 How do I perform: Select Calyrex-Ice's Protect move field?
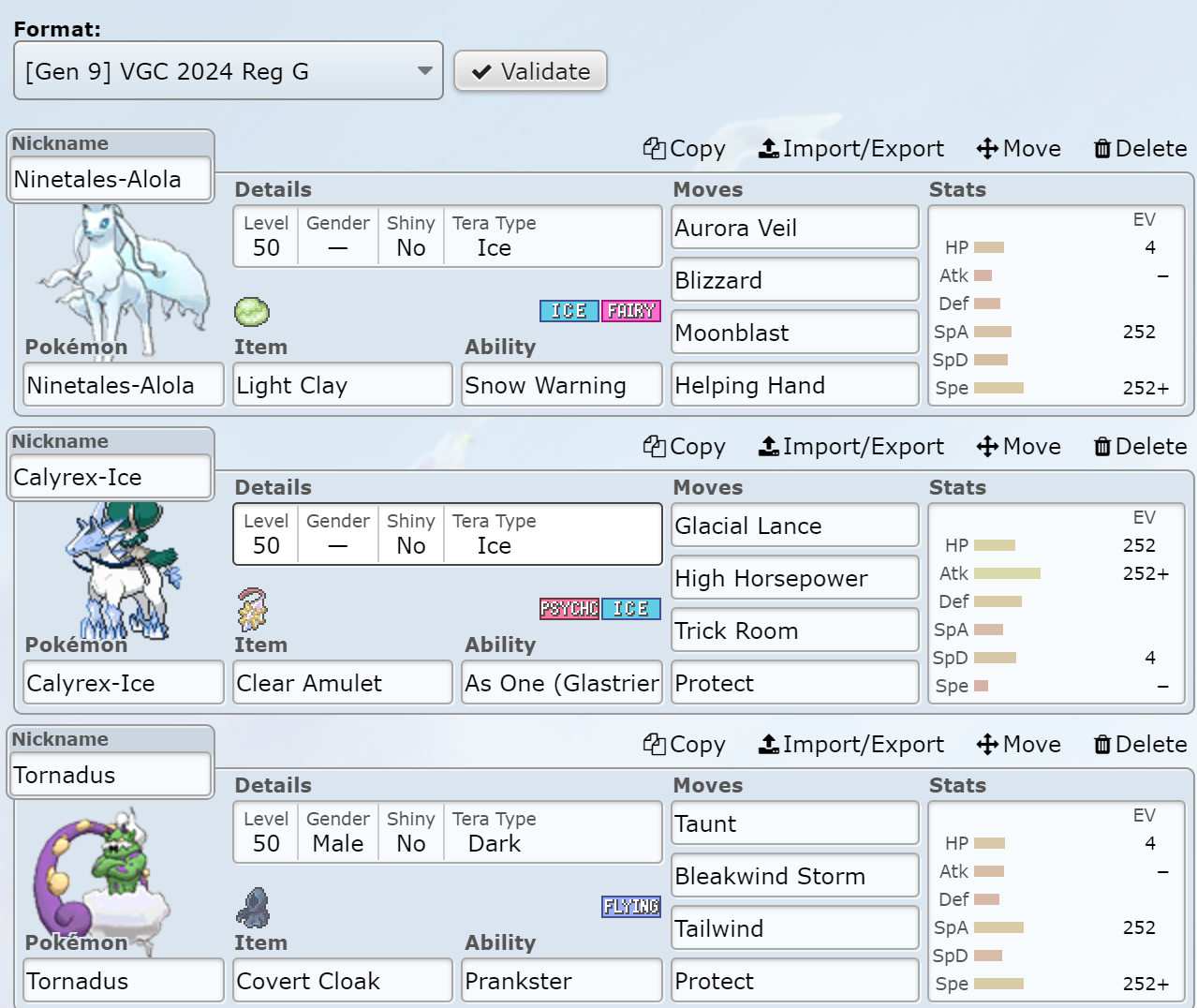point(795,683)
